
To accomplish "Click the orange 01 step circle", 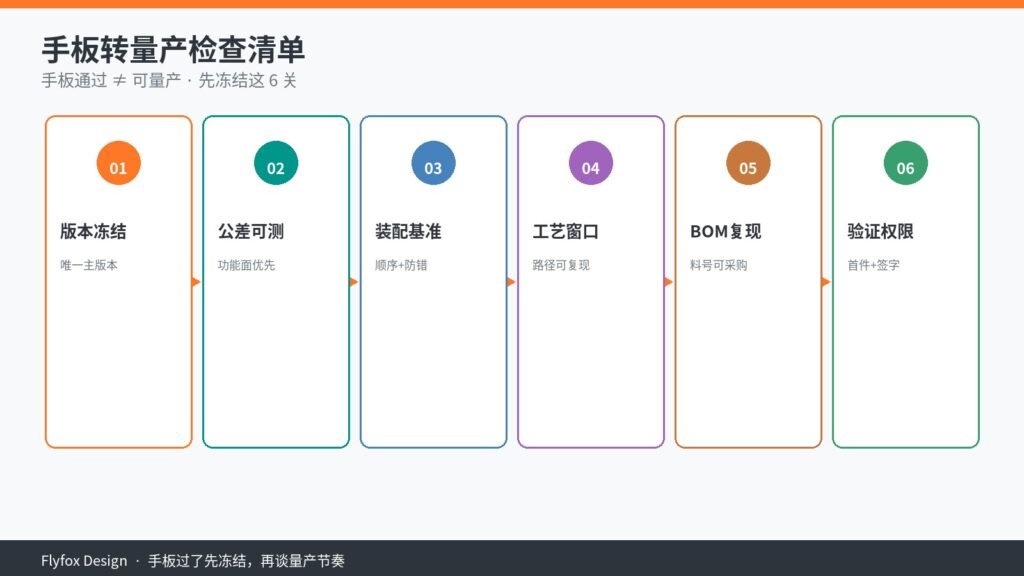I will (x=118, y=163).
